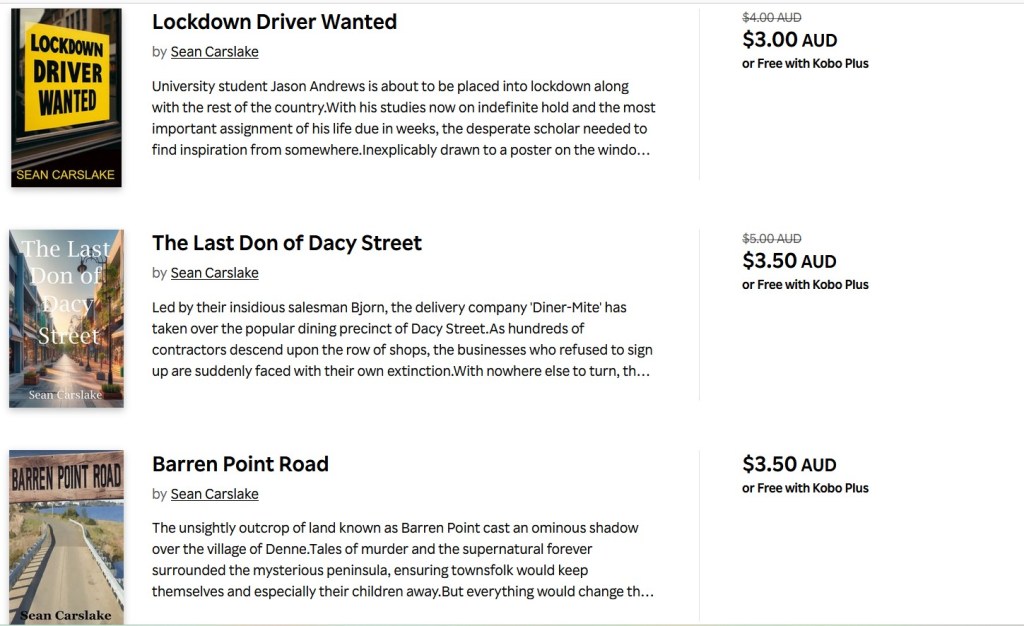Open Sean Carslake link under The Last Don
The height and width of the screenshot is (626, 1024).
(x=214, y=273)
